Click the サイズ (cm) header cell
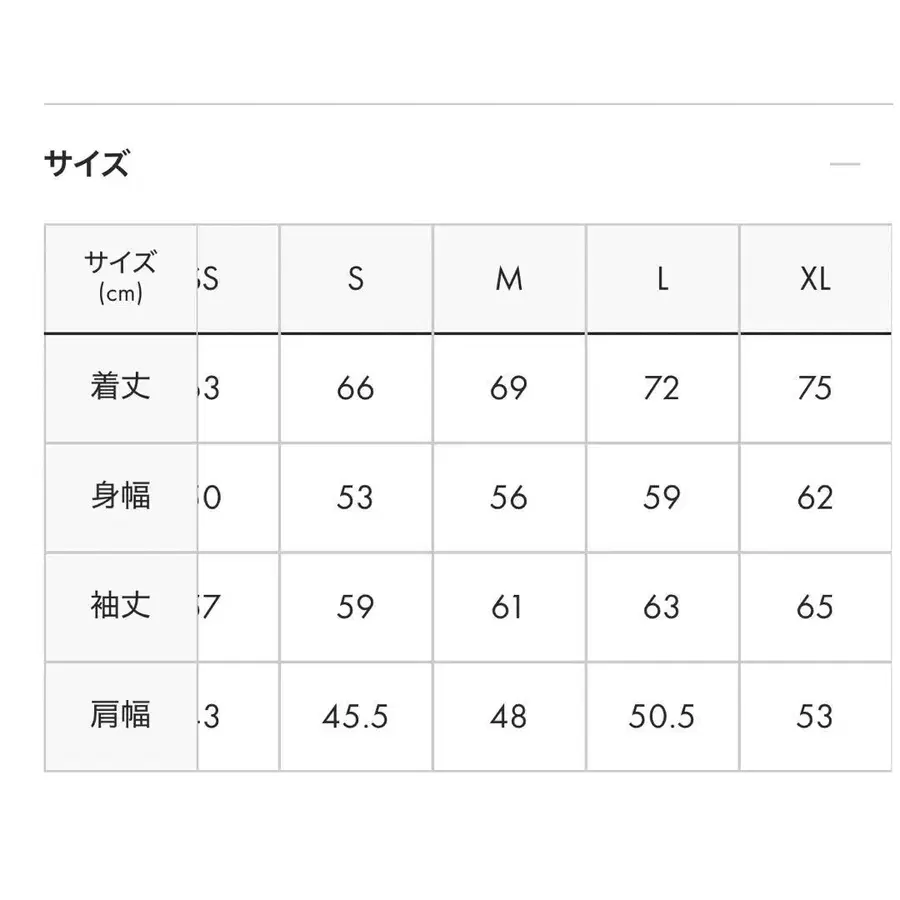The width and height of the screenshot is (900, 900). 120,279
